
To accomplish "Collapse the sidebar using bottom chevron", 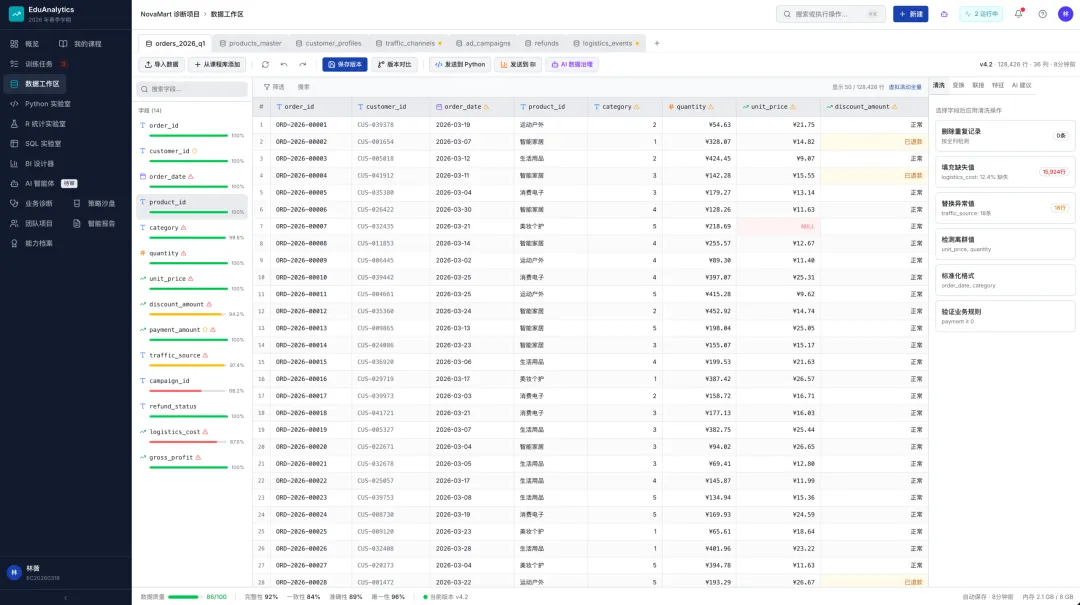I will (x=65, y=597).
